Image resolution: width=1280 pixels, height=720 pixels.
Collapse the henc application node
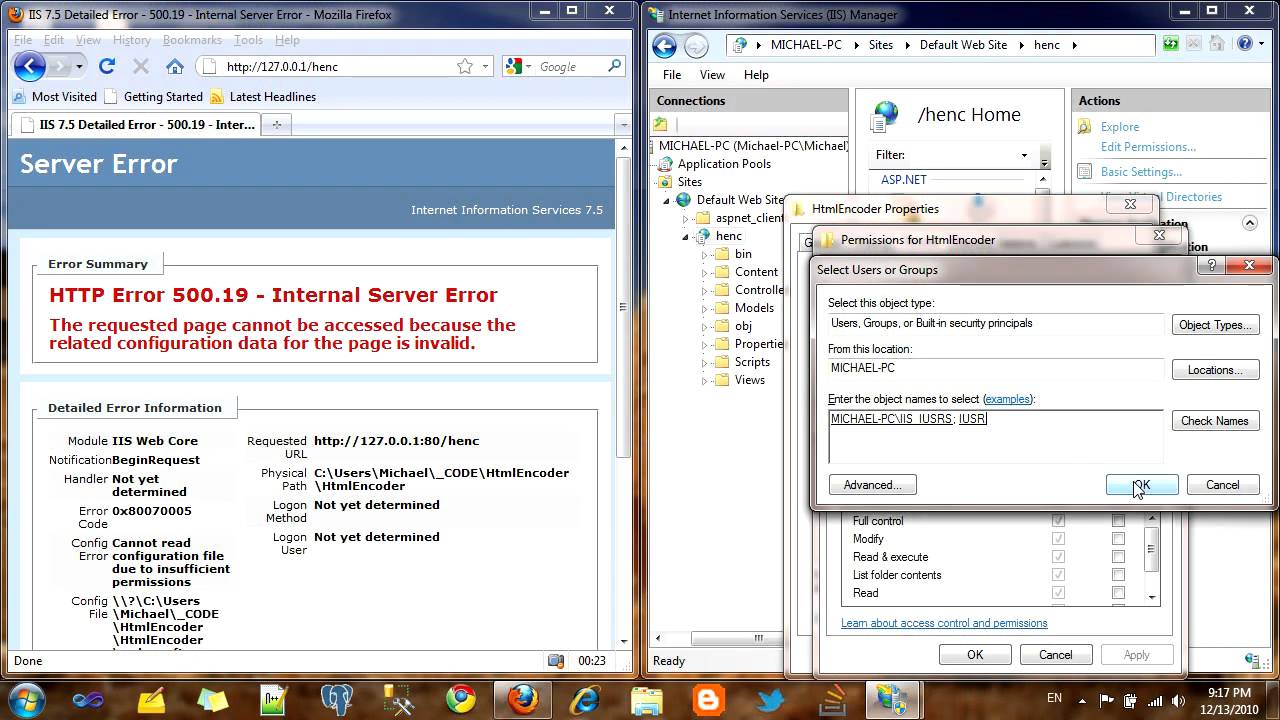(x=686, y=237)
